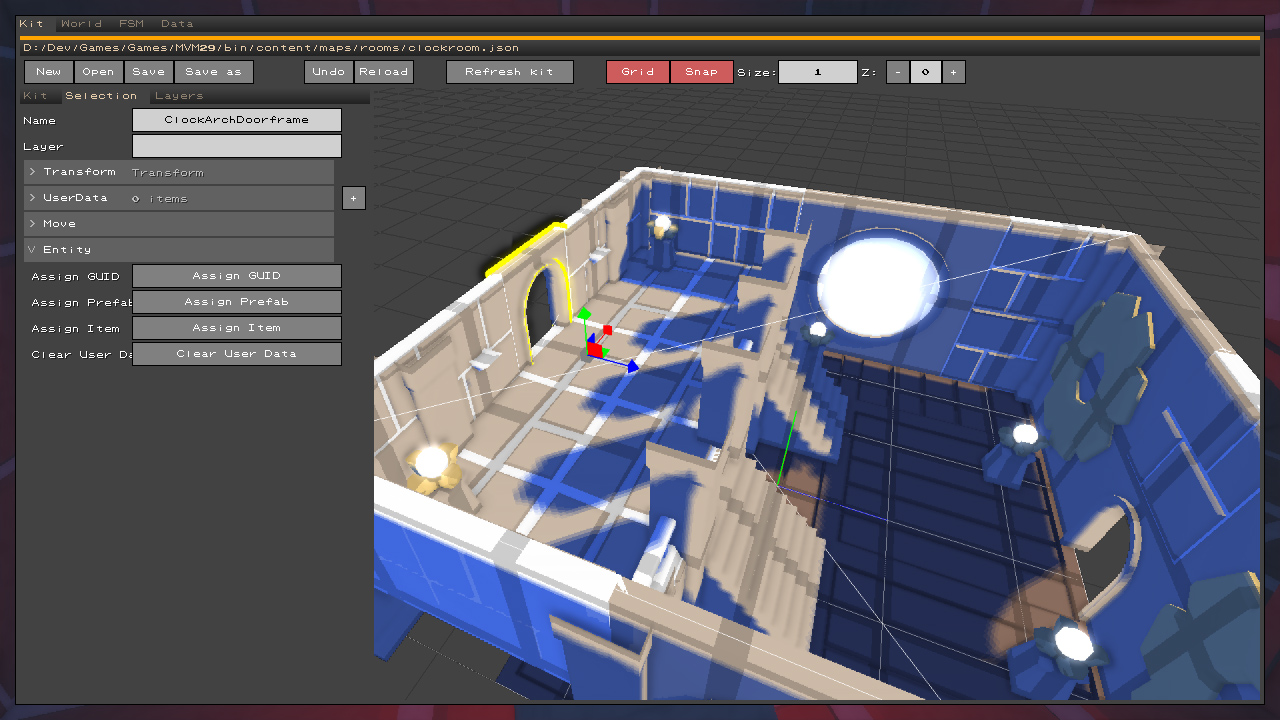Viewport: 1280px width, 720px height.
Task: Toggle the Snap button
Action: [702, 72]
